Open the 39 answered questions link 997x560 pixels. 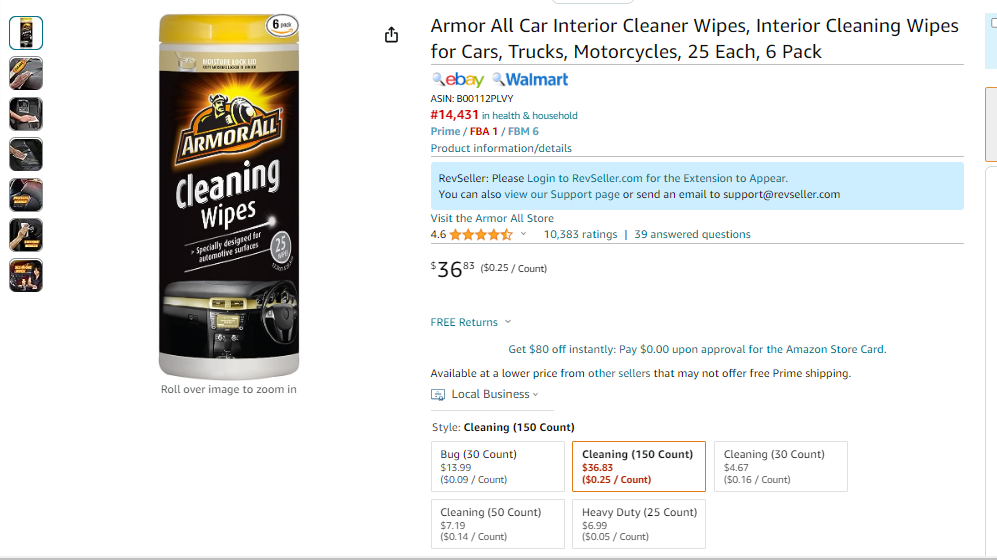(692, 235)
